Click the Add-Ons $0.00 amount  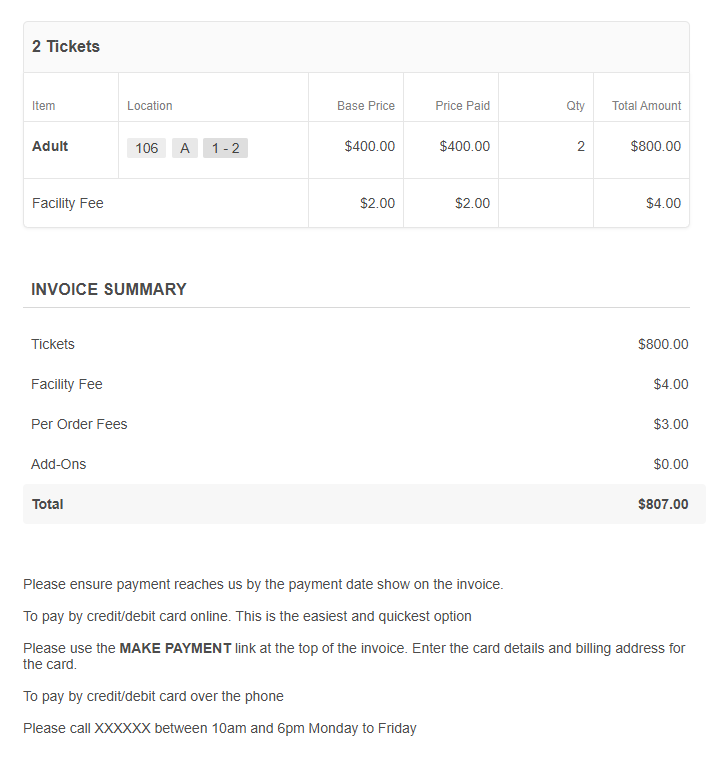(671, 464)
